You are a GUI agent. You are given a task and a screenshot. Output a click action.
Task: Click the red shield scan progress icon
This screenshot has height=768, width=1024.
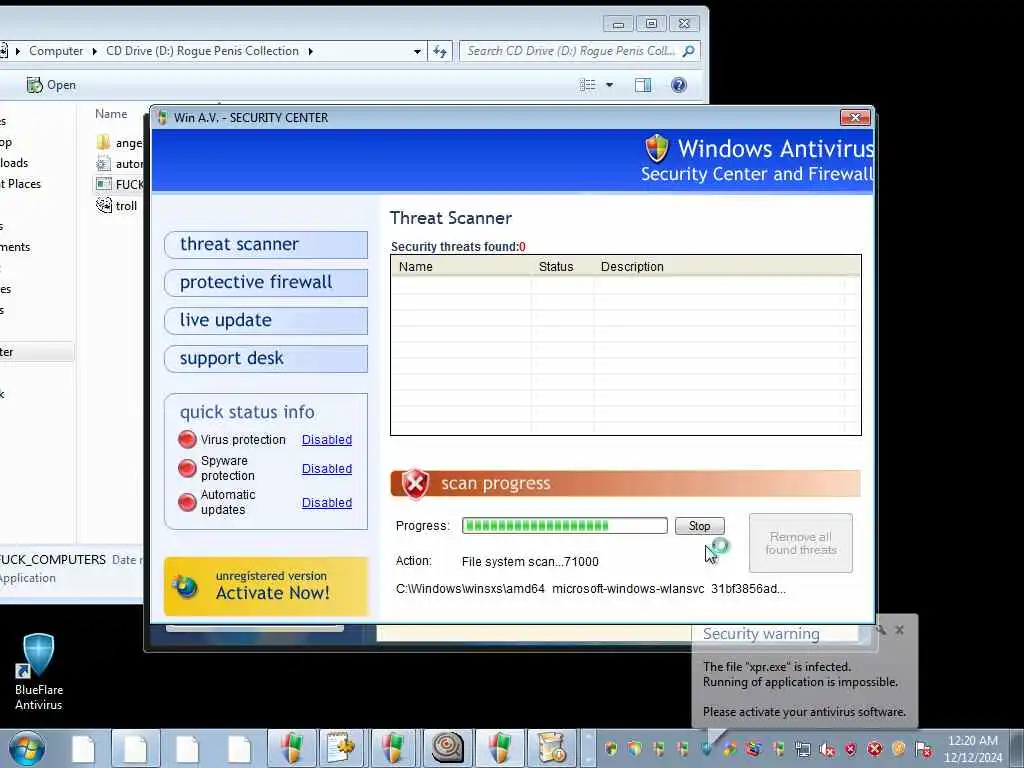415,484
